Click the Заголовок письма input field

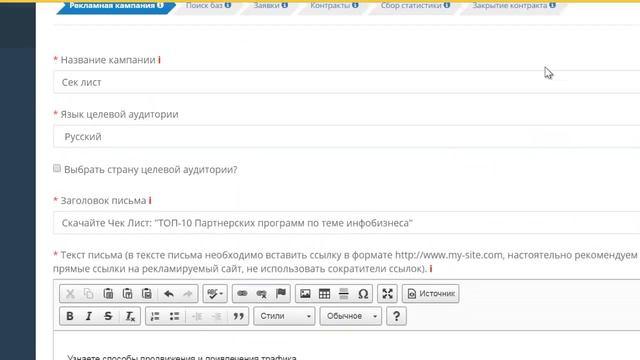[347, 223]
